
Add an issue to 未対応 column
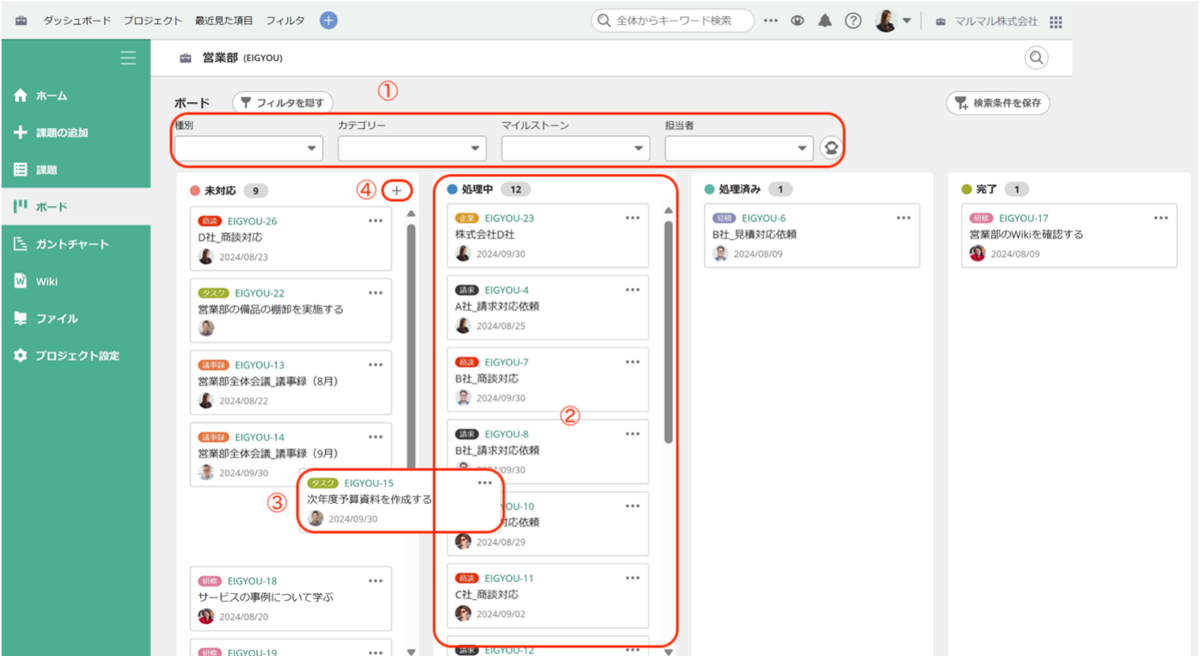pos(397,190)
